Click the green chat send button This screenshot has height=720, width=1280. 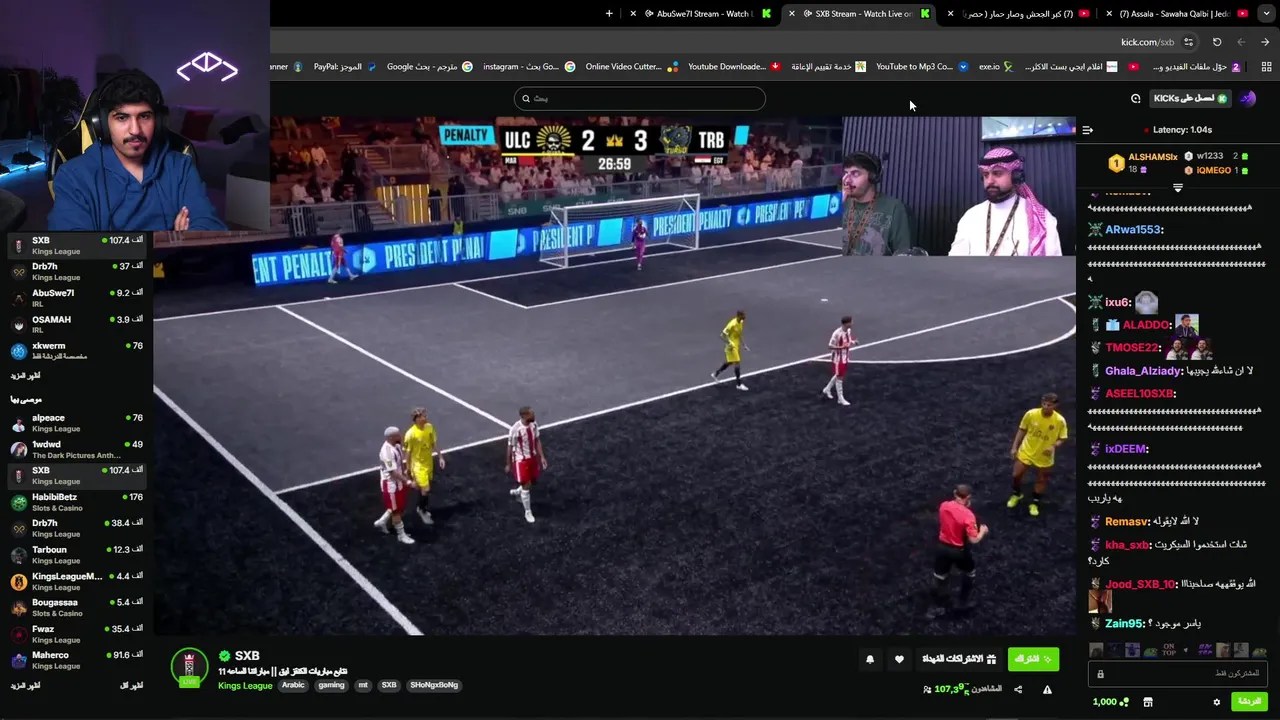pyautogui.click(x=1249, y=702)
